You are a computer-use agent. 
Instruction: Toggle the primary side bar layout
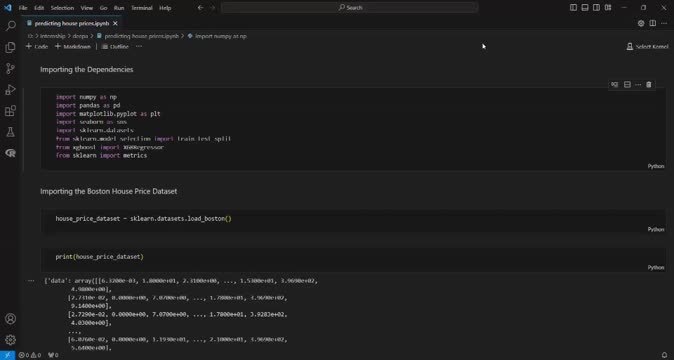tap(573, 8)
